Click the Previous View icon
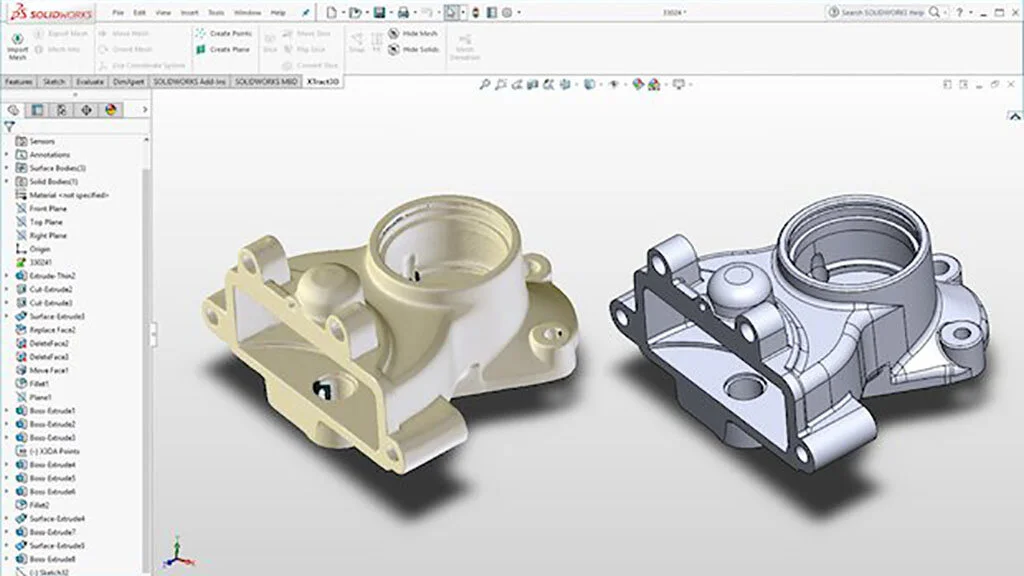This screenshot has width=1024, height=576. [x=517, y=84]
